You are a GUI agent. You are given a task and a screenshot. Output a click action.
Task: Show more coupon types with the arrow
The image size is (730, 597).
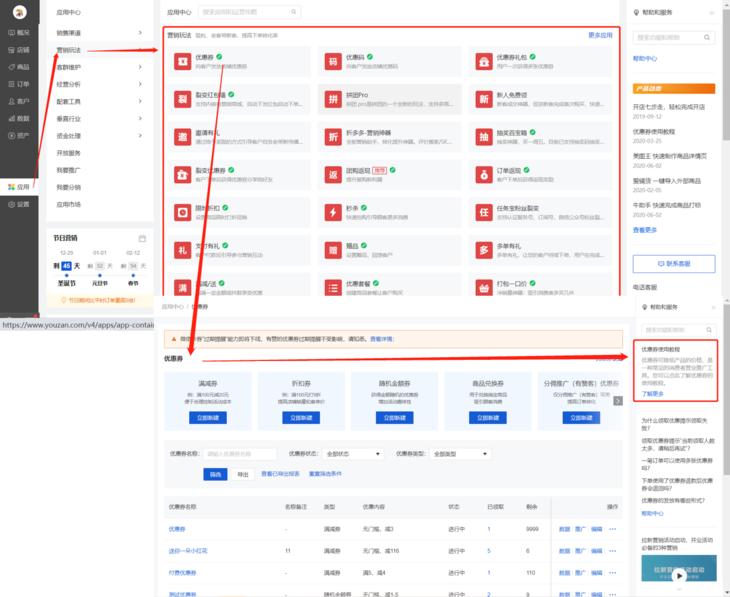[x=618, y=401]
